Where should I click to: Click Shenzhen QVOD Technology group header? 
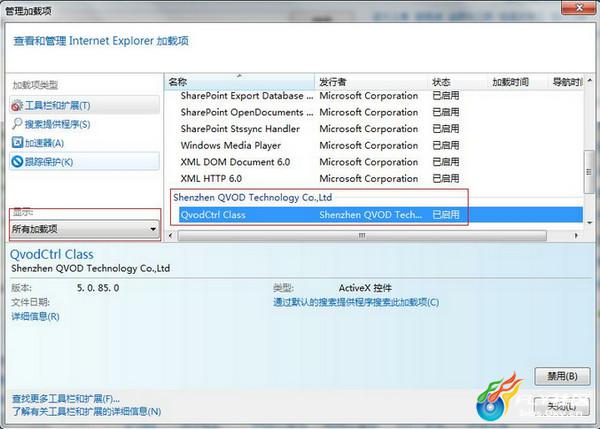(253, 197)
